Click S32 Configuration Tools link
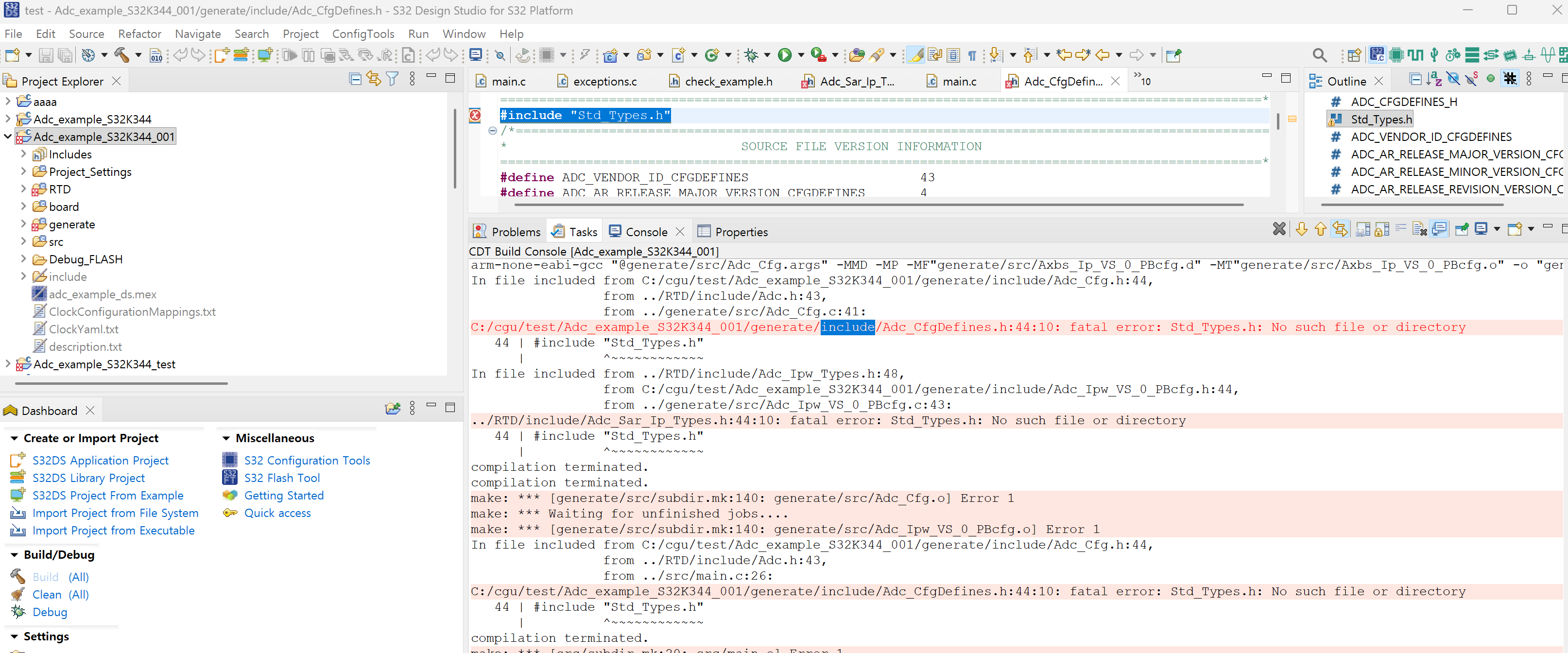This screenshot has width=1568, height=653. 307,460
